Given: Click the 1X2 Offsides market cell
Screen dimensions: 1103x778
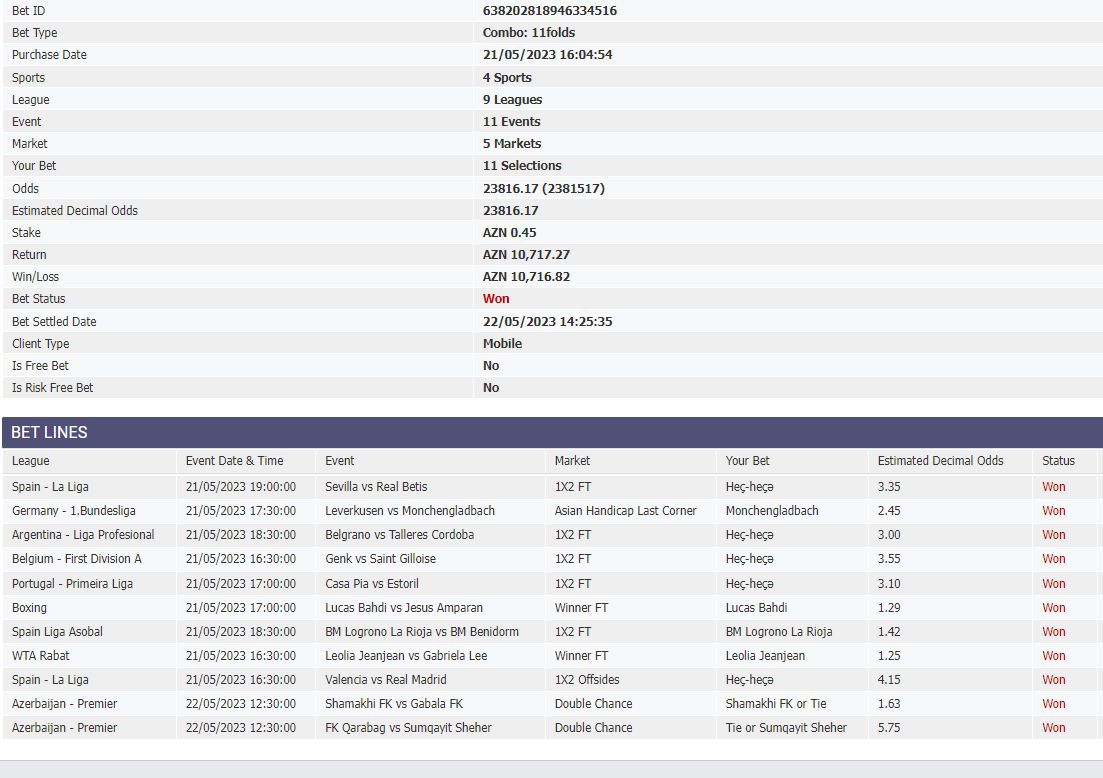Looking at the screenshot, I should click(x=587, y=680).
